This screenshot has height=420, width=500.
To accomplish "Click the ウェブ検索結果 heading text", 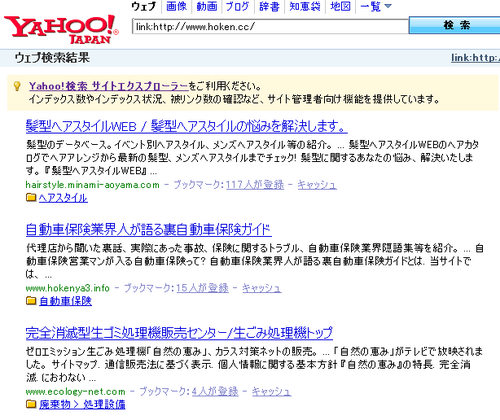I will coord(52,58).
